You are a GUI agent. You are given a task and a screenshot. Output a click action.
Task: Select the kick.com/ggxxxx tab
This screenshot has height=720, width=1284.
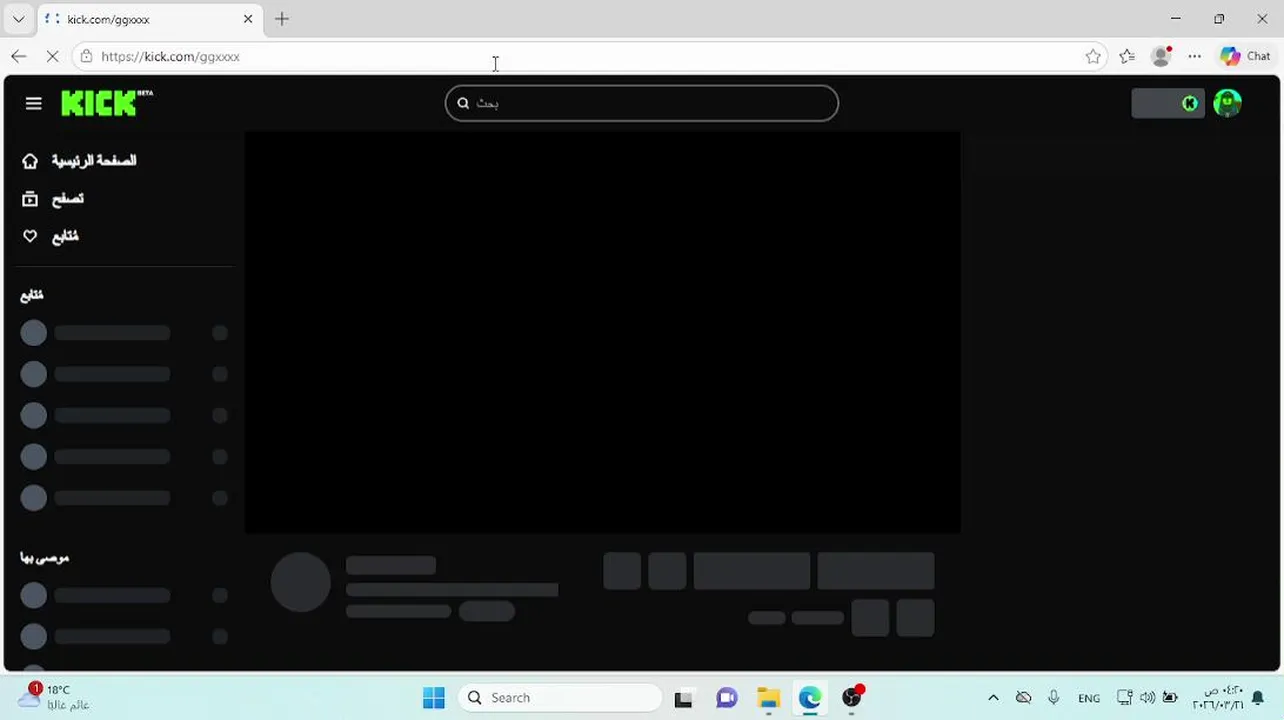pos(150,19)
